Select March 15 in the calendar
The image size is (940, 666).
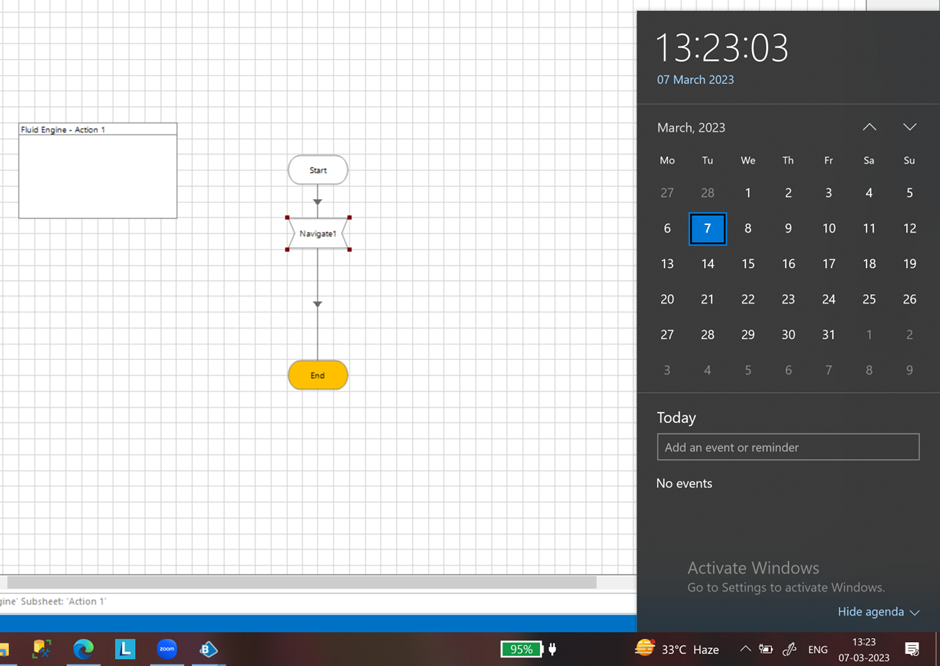click(748, 264)
